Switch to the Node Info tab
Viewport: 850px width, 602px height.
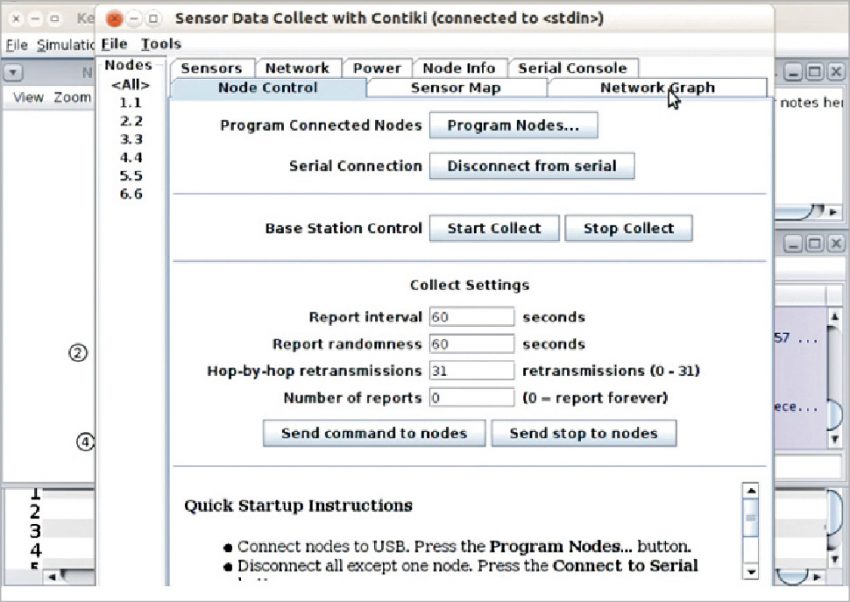(460, 68)
